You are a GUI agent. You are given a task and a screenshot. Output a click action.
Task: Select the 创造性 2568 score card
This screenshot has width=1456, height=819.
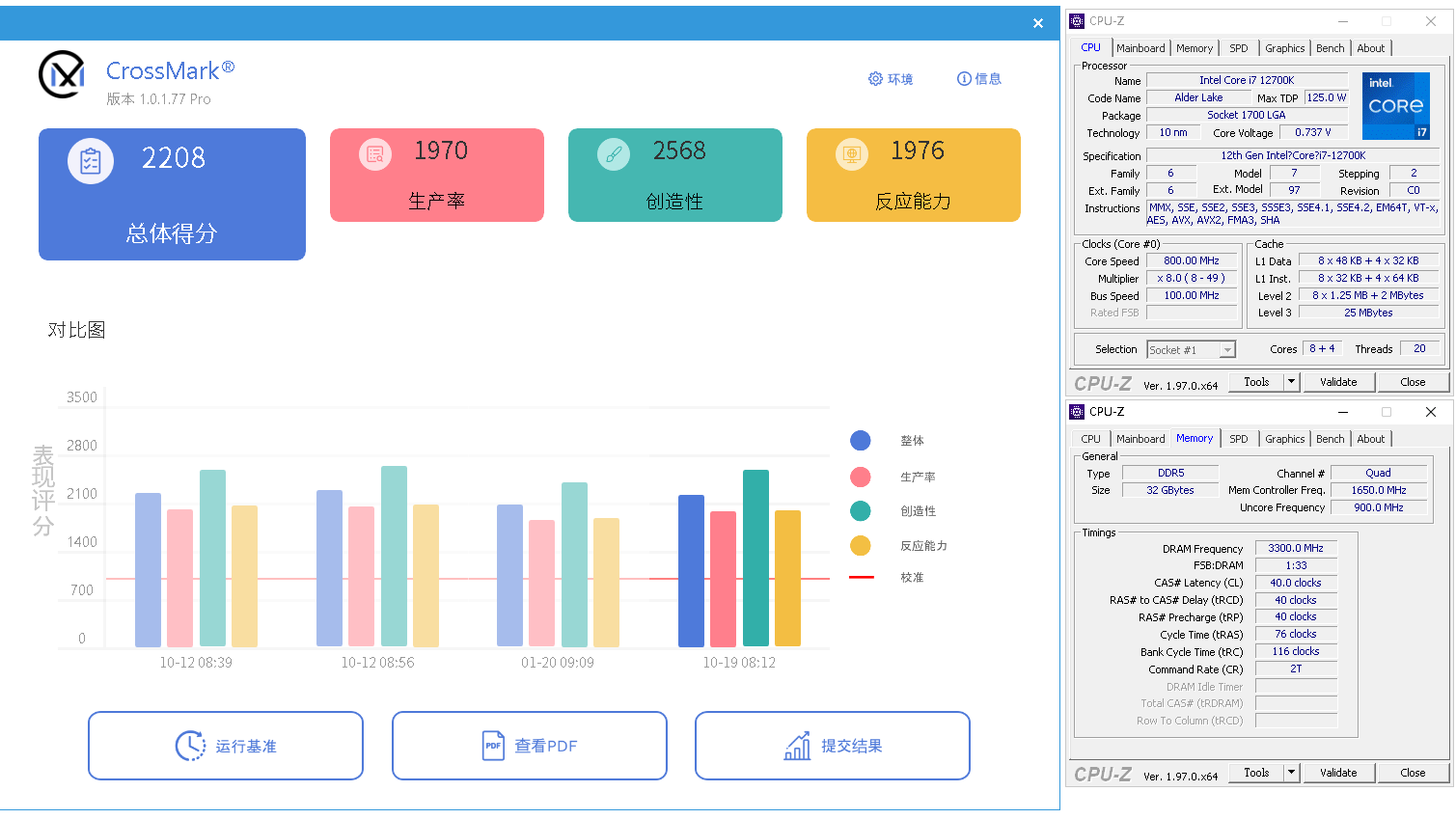(x=675, y=175)
